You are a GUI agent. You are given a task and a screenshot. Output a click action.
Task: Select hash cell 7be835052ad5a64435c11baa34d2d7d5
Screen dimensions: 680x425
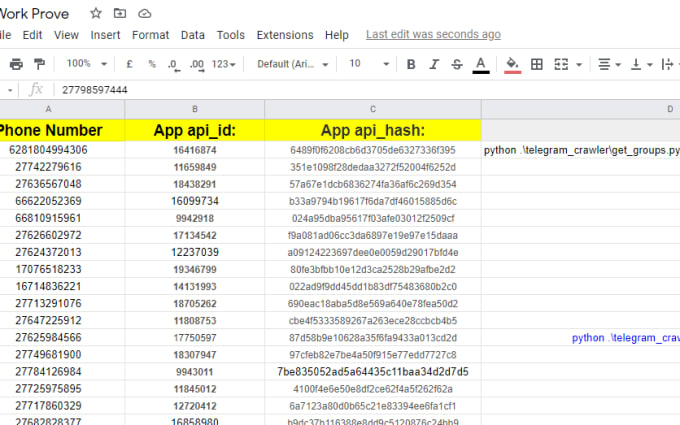click(373, 372)
